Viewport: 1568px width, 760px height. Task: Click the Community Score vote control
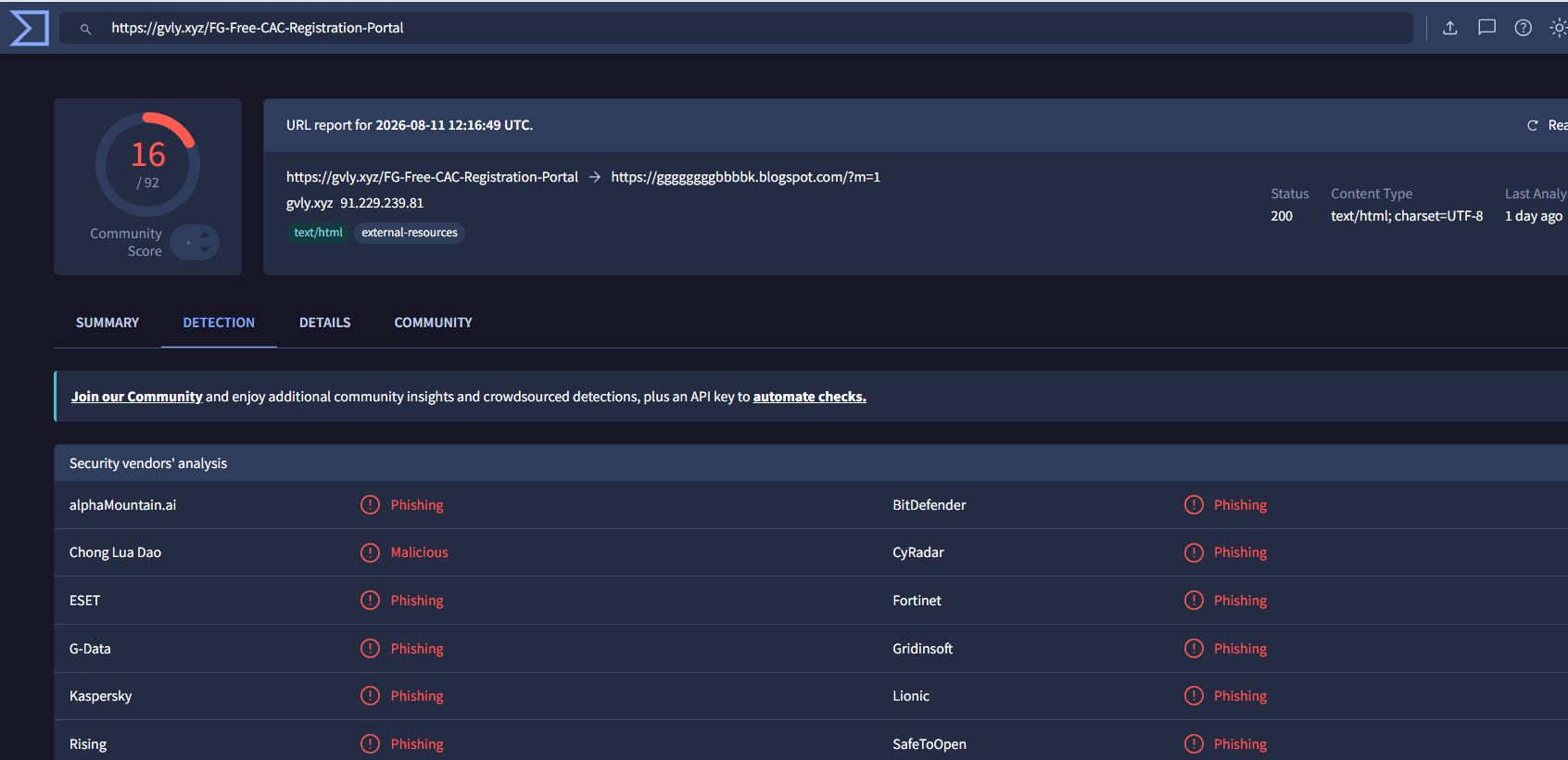point(195,243)
